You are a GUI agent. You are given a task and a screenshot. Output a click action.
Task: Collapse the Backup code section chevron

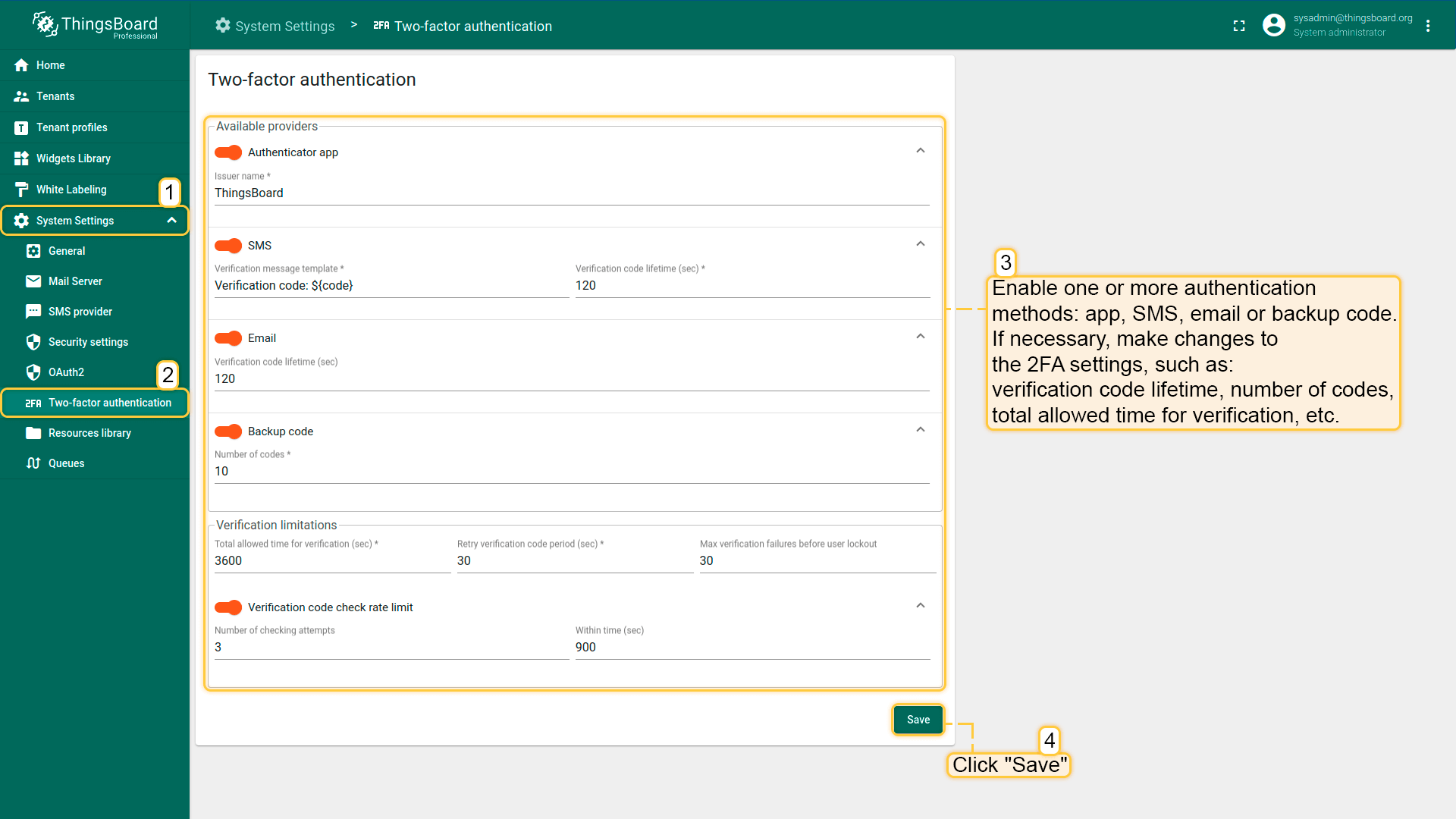coord(921,430)
